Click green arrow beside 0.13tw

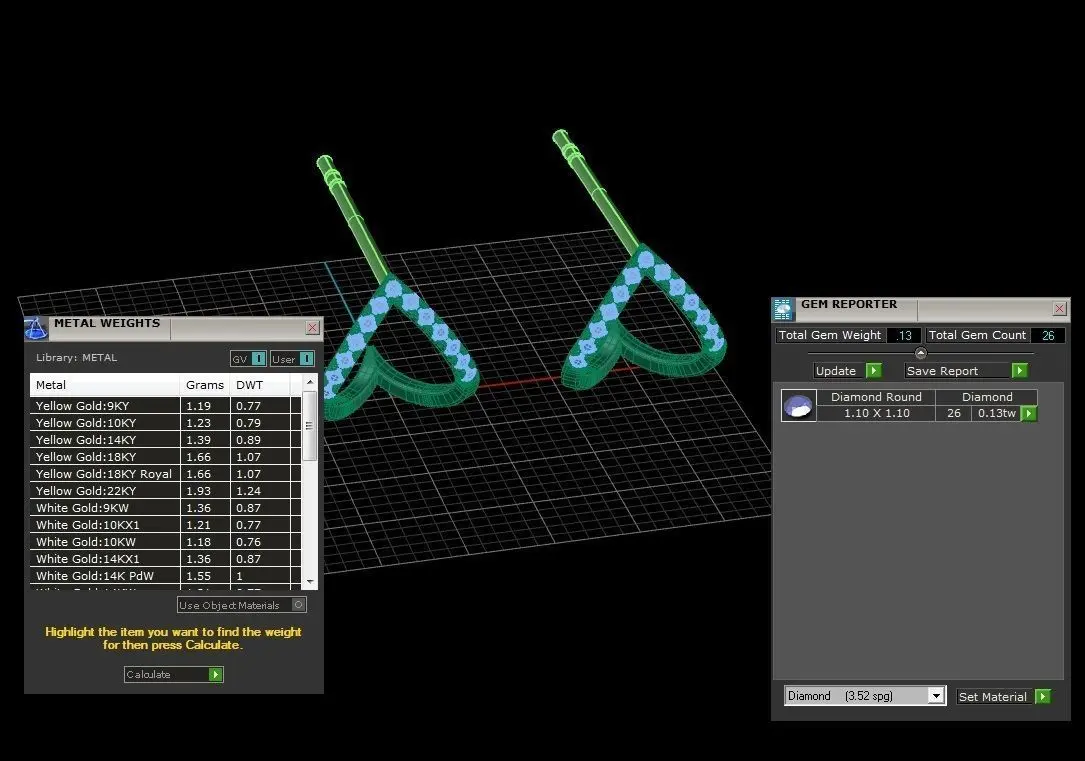pyautogui.click(x=1029, y=414)
